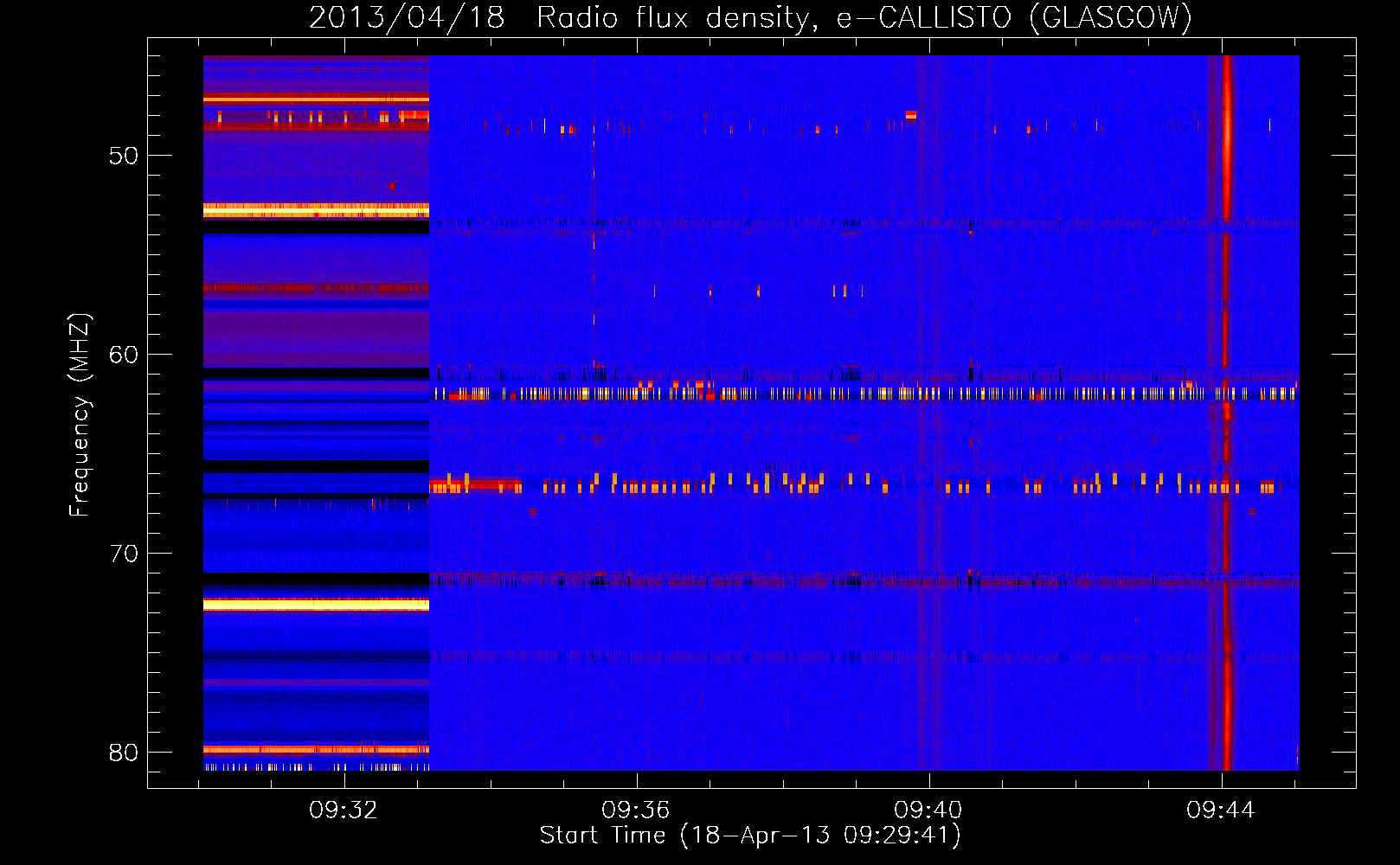Click the 09:40 time tick label

(x=928, y=811)
